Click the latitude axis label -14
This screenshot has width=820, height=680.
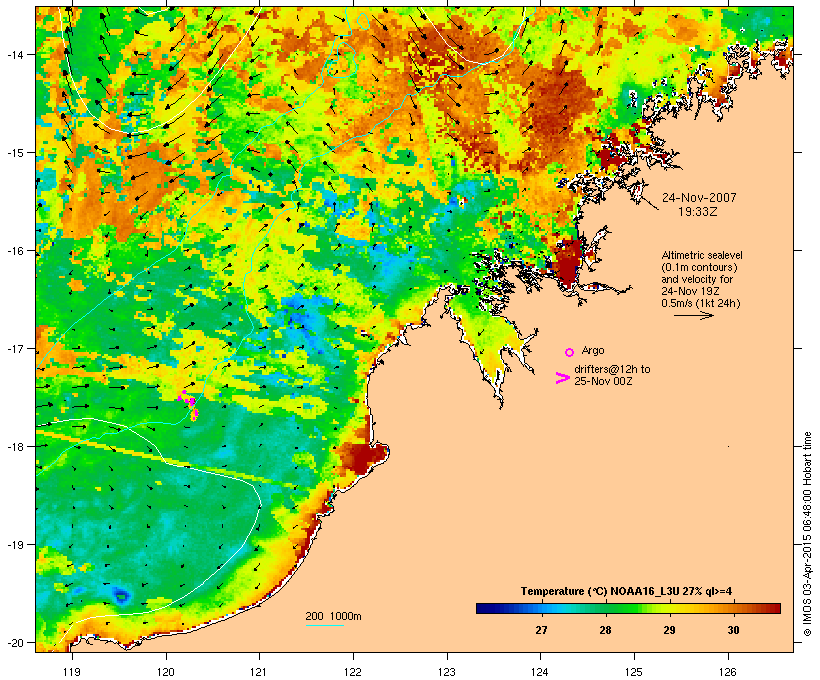(x=14, y=54)
